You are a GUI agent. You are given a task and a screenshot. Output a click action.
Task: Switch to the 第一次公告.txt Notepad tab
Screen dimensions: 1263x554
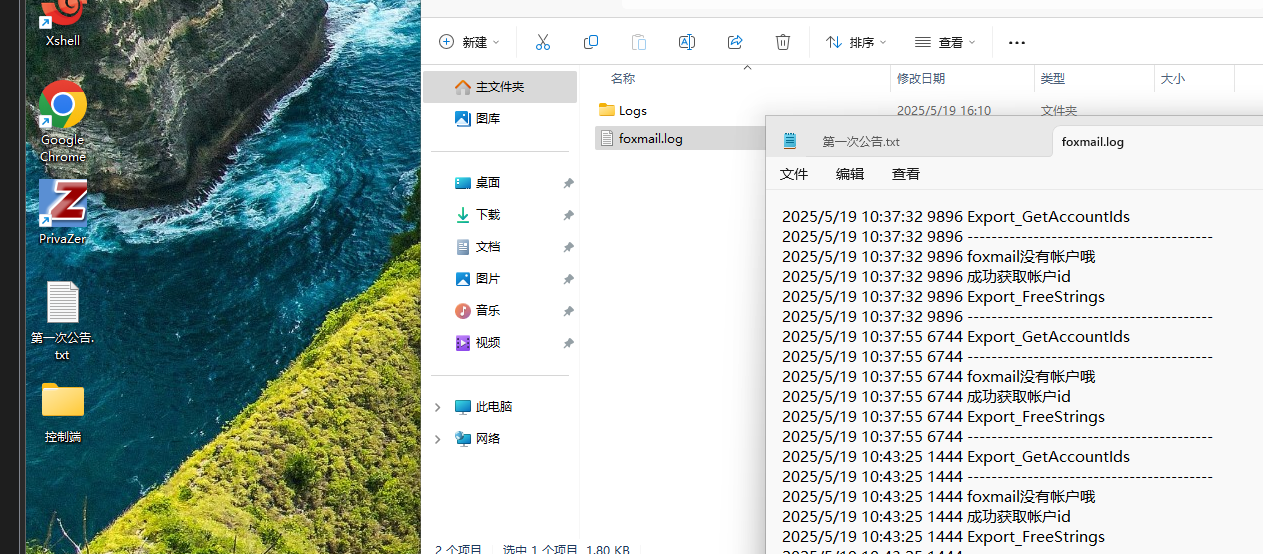(x=861, y=142)
